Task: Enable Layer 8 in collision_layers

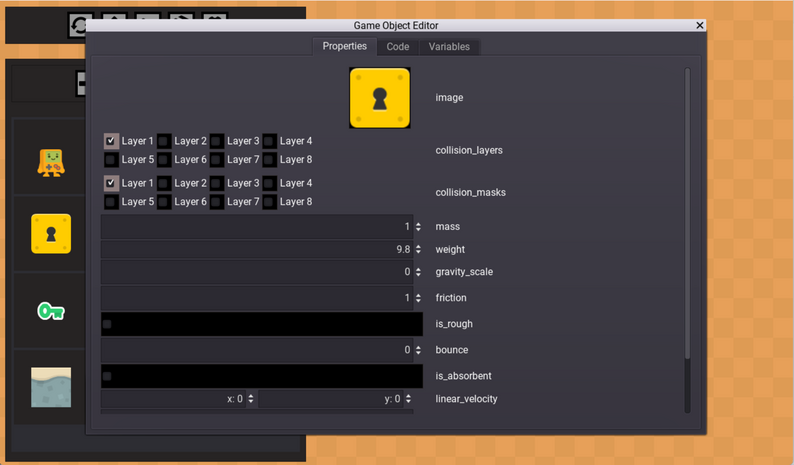Action: click(269, 160)
